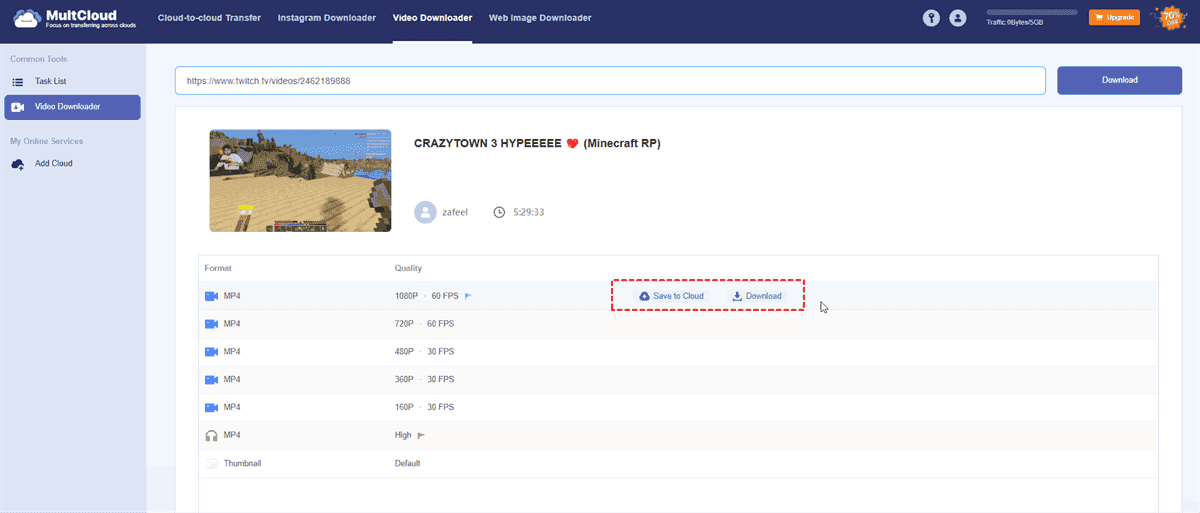
Task: Click Download for the 1080P row
Action: (x=757, y=296)
